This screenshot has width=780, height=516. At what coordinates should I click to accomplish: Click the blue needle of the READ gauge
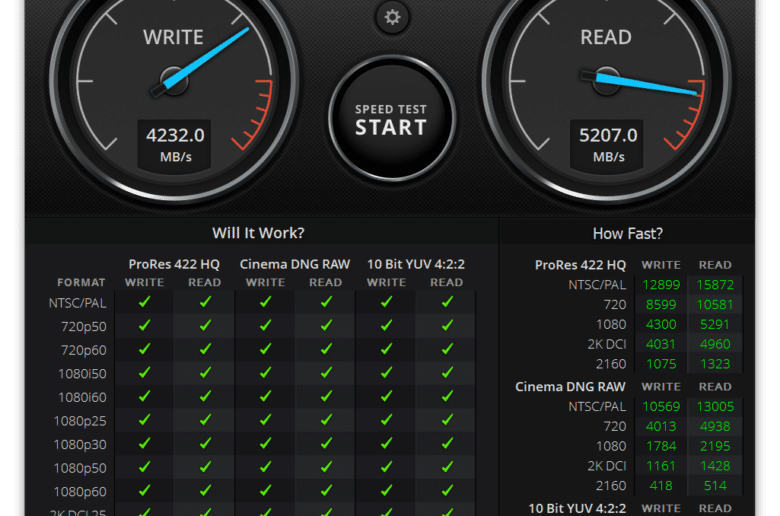click(x=647, y=84)
